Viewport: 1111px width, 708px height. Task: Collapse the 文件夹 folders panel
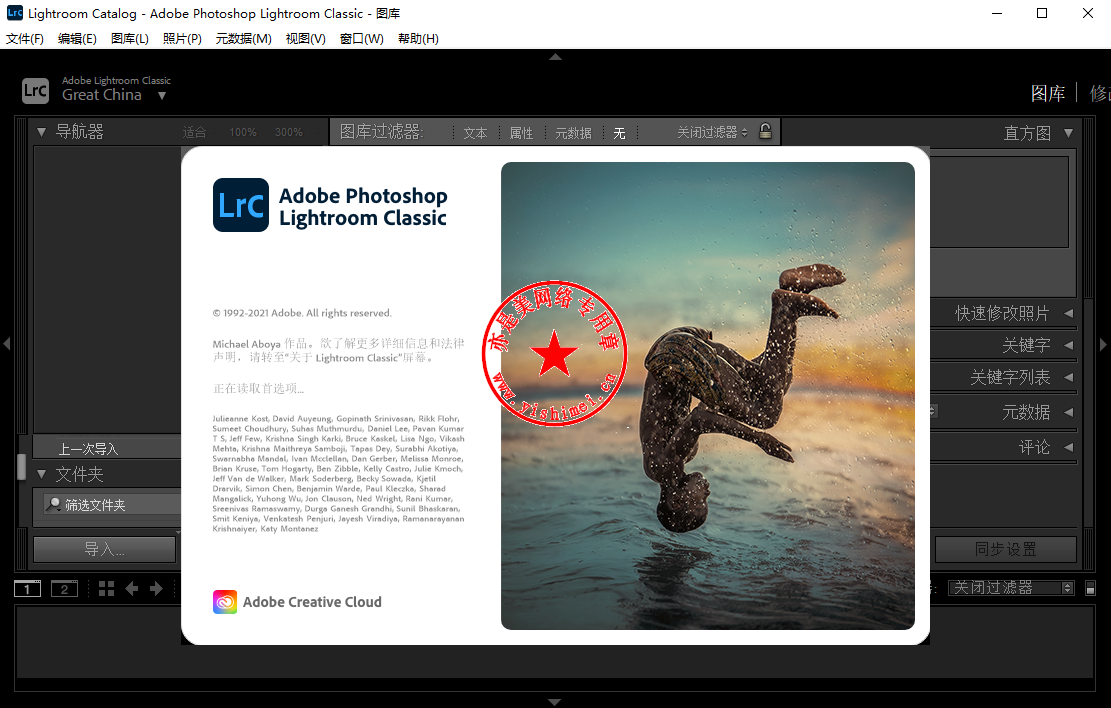point(41,474)
